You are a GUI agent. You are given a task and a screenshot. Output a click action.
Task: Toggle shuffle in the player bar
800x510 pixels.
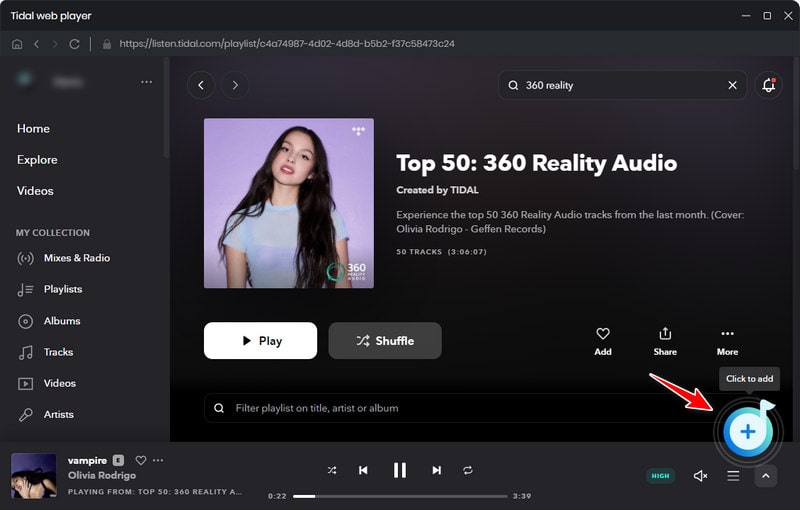(332, 470)
